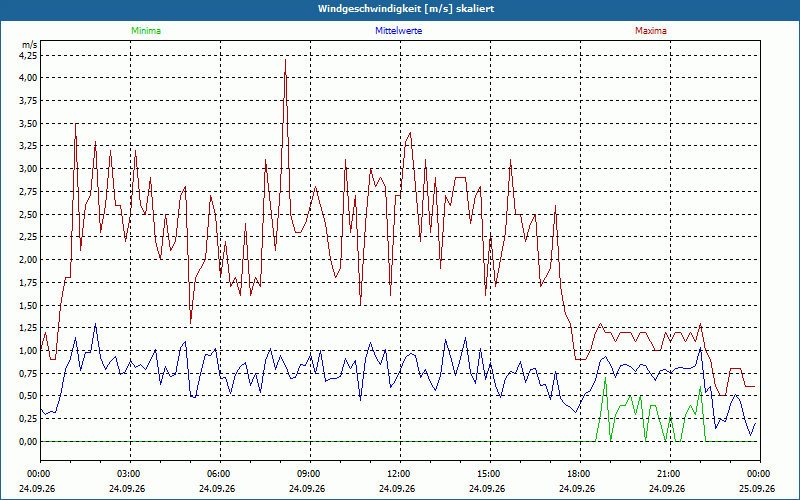Click the green Minima legend label
The height and width of the screenshot is (500, 800).
(146, 31)
